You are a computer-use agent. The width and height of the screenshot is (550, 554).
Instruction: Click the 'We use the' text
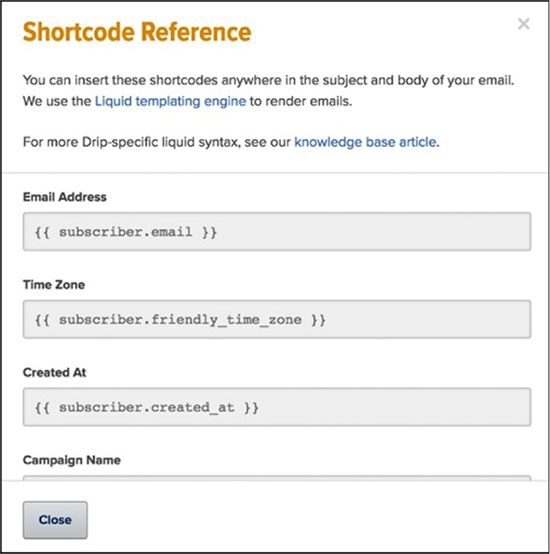click(x=57, y=101)
